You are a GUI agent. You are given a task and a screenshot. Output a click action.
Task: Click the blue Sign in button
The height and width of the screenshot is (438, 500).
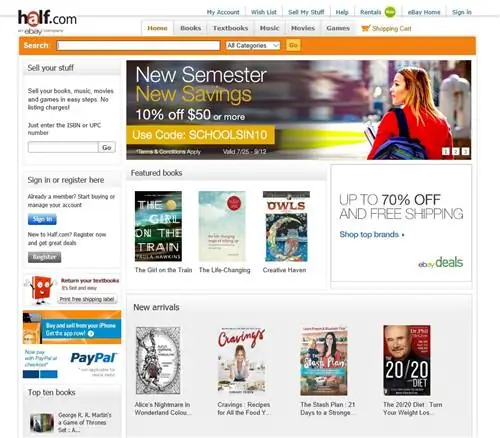(42, 219)
